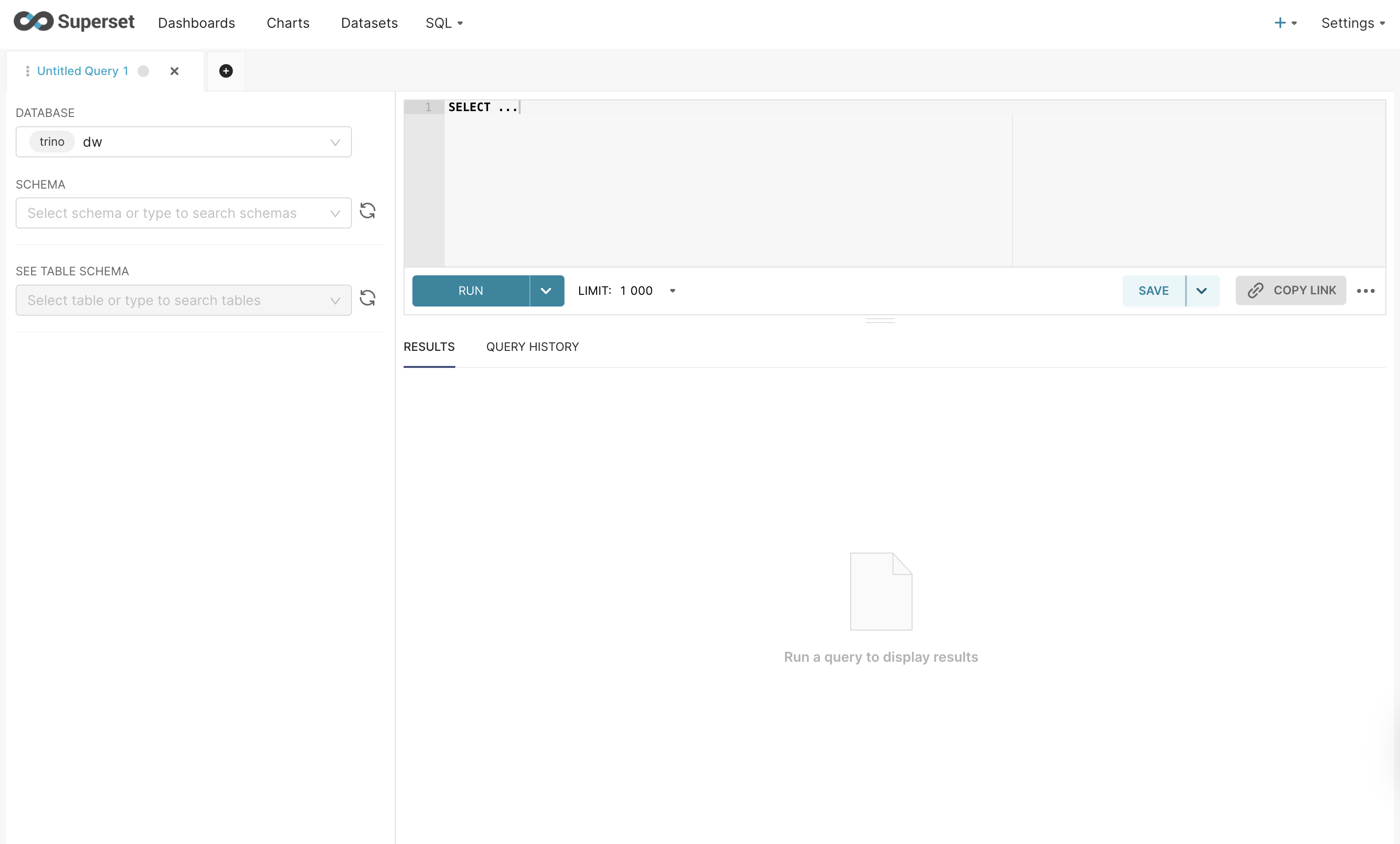The image size is (1400, 844).
Task: Click the drag handle above results panel
Action: (x=880, y=321)
